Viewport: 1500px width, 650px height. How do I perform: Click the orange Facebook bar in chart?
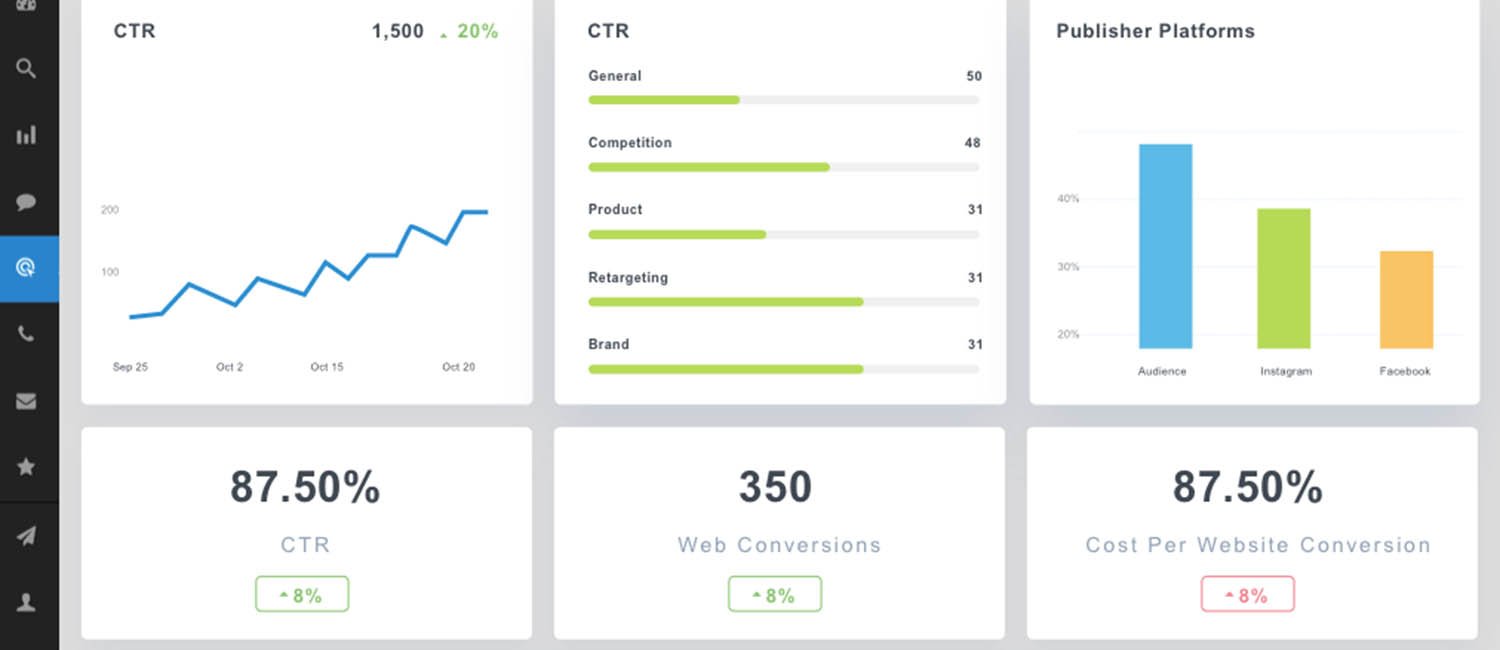coord(1406,300)
